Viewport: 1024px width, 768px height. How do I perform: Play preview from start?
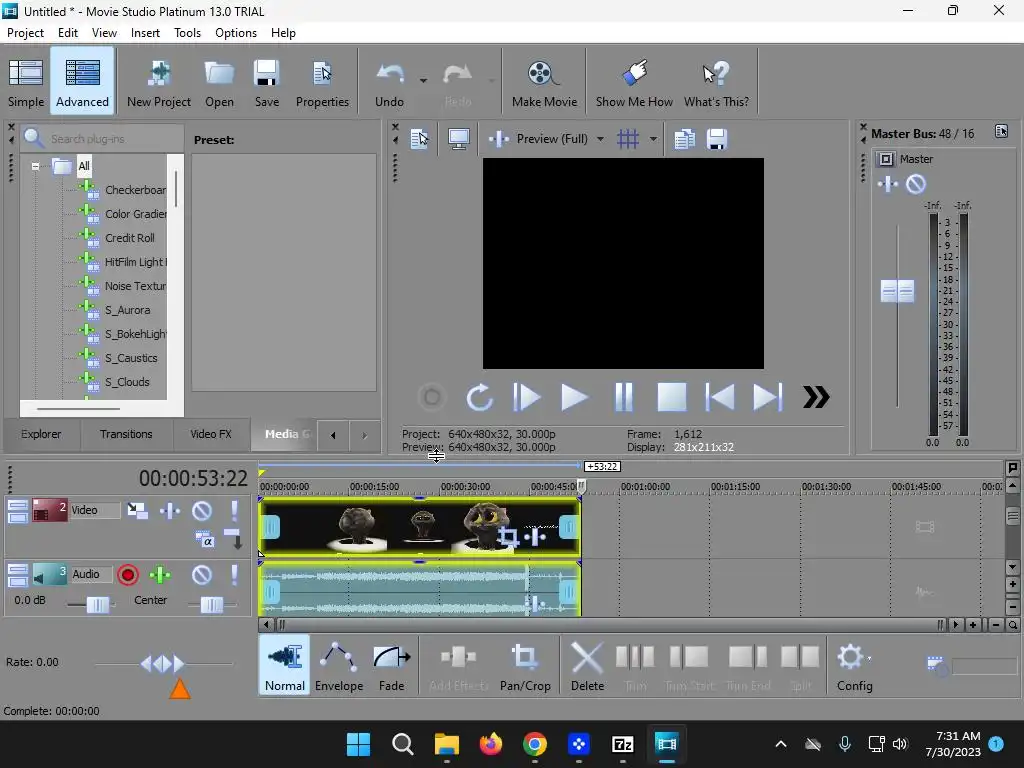(x=526, y=397)
